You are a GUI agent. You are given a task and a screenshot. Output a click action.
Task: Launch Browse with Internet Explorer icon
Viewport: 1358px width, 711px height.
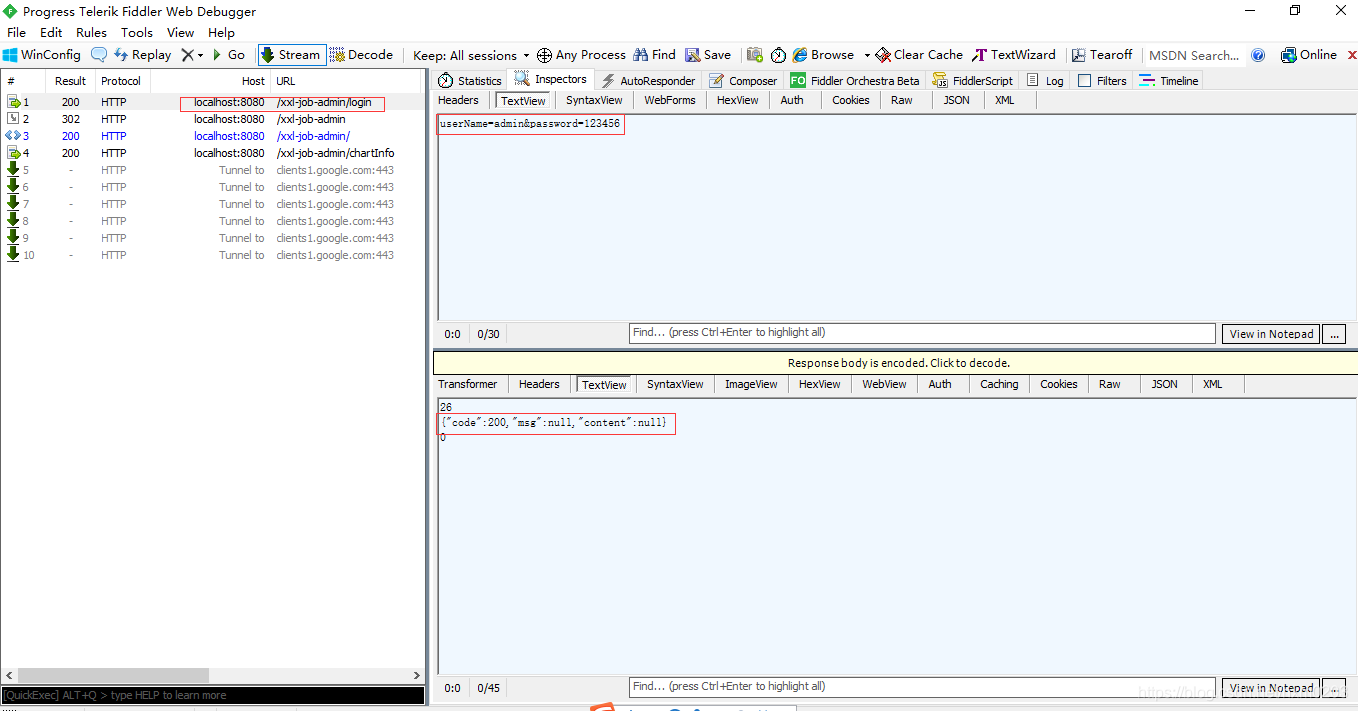click(x=800, y=55)
